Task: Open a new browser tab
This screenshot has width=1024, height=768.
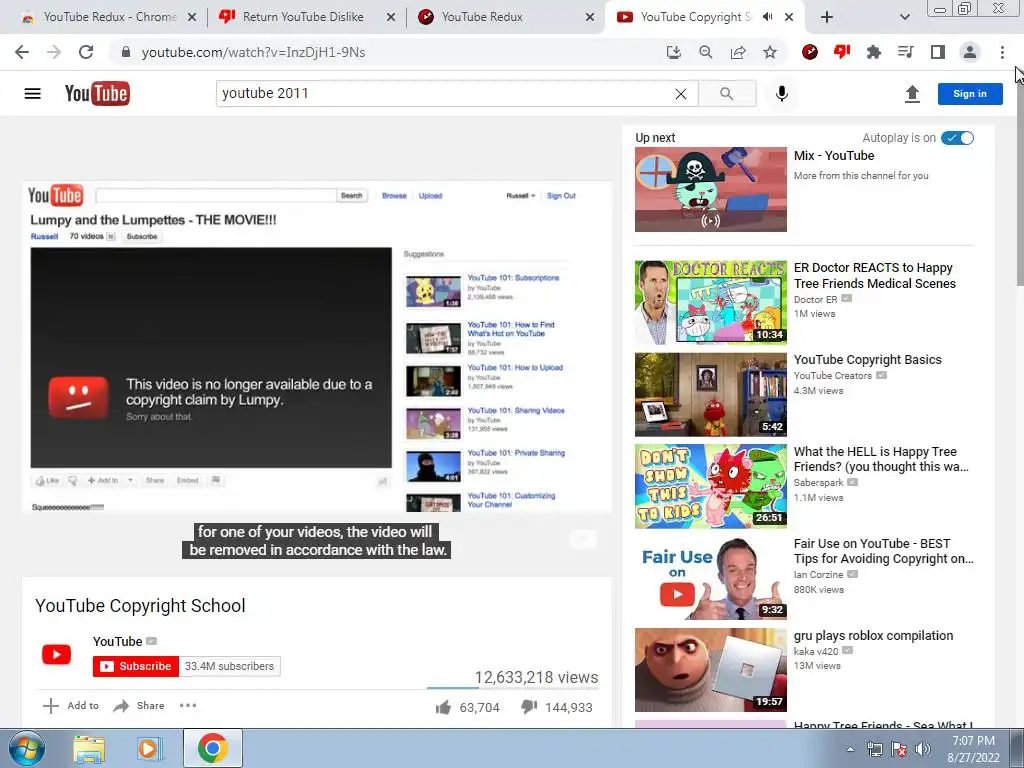Action: coord(827,18)
